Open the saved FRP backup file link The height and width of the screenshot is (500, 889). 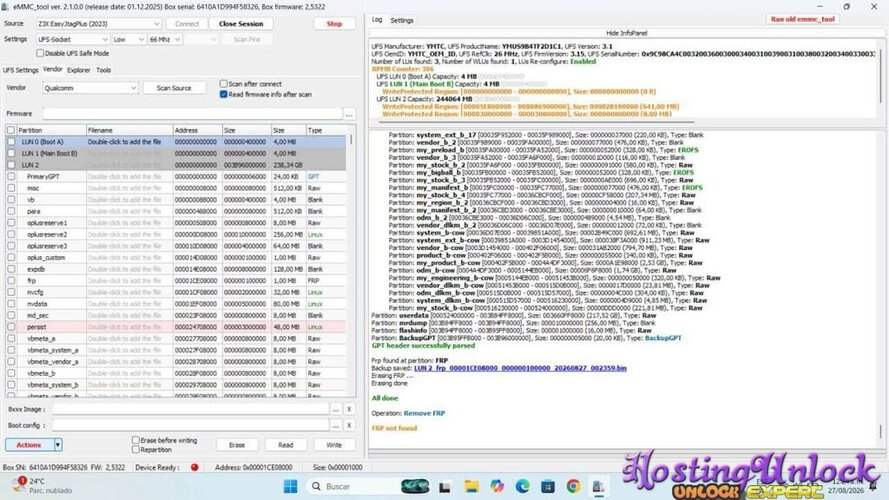[x=520, y=368]
